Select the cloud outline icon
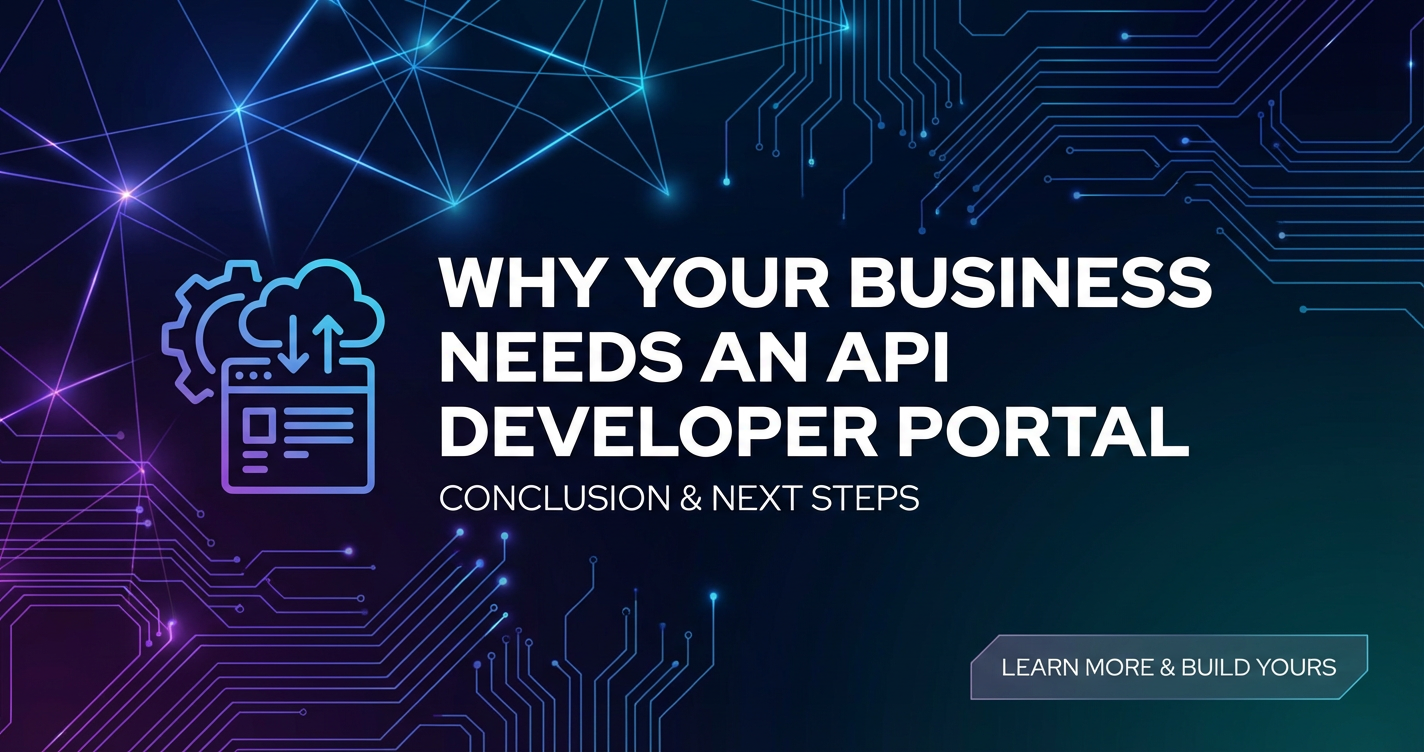This screenshot has width=1424, height=752. (312, 300)
